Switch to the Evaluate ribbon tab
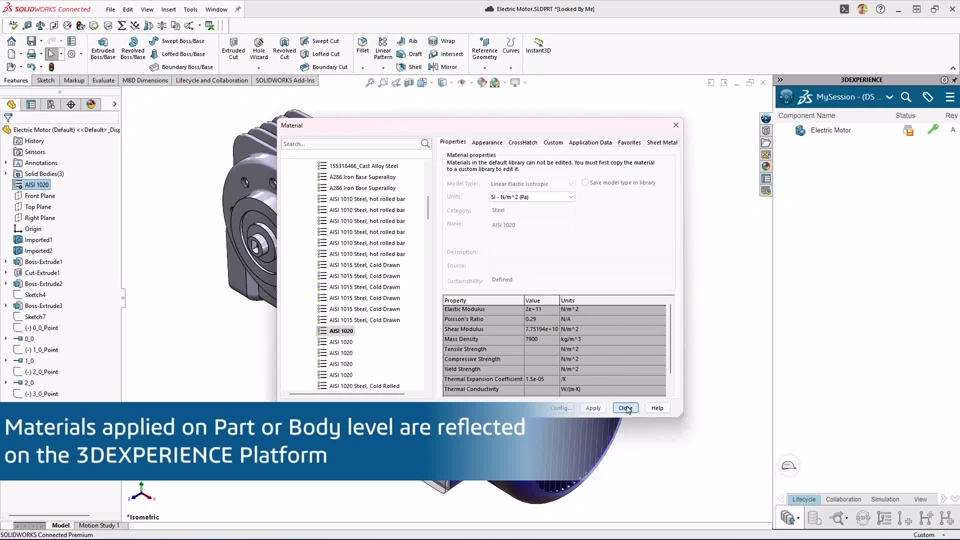Screen dimensions: 960x540 (x=103, y=80)
